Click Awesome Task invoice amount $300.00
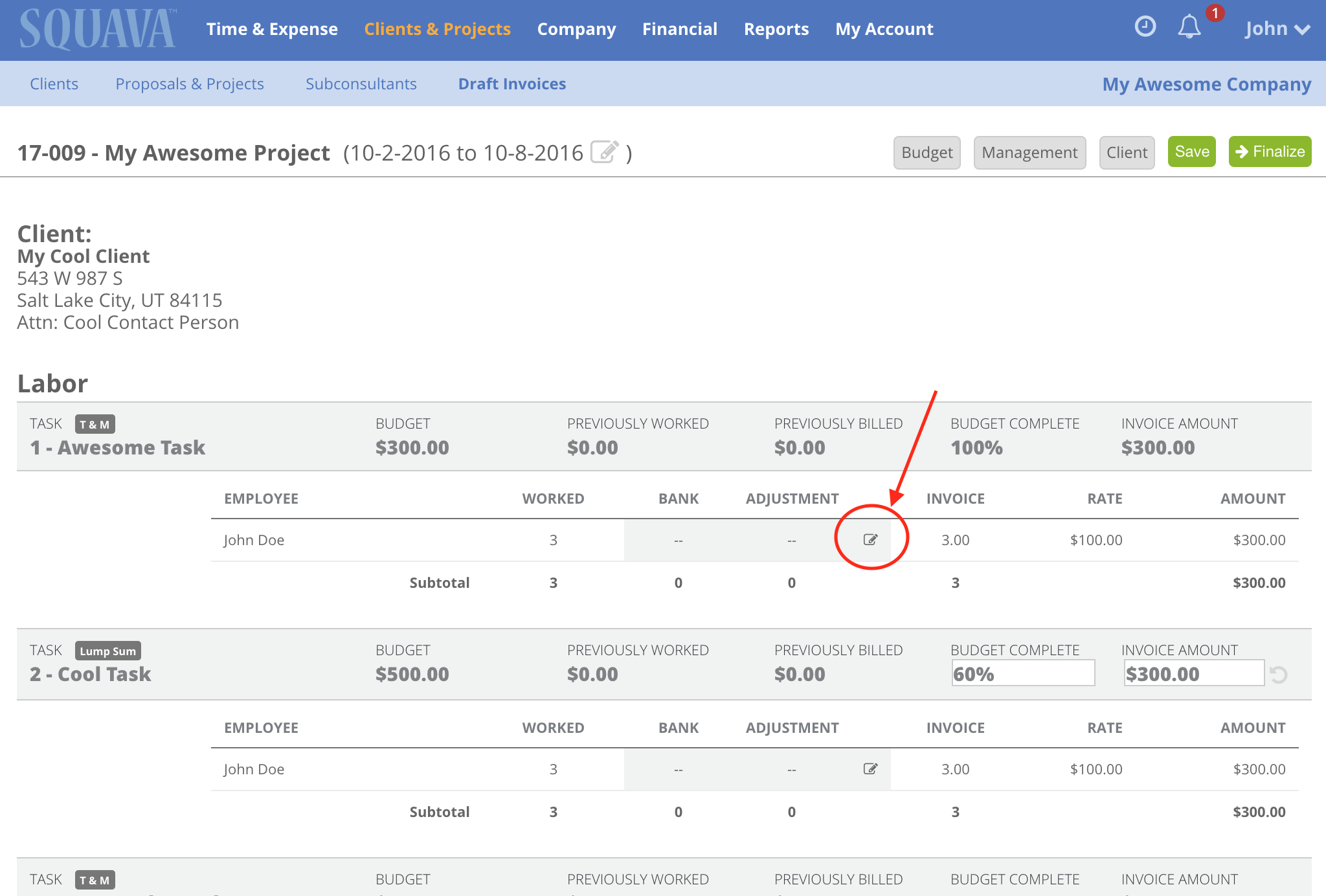Image resolution: width=1326 pixels, height=896 pixels. (1158, 447)
